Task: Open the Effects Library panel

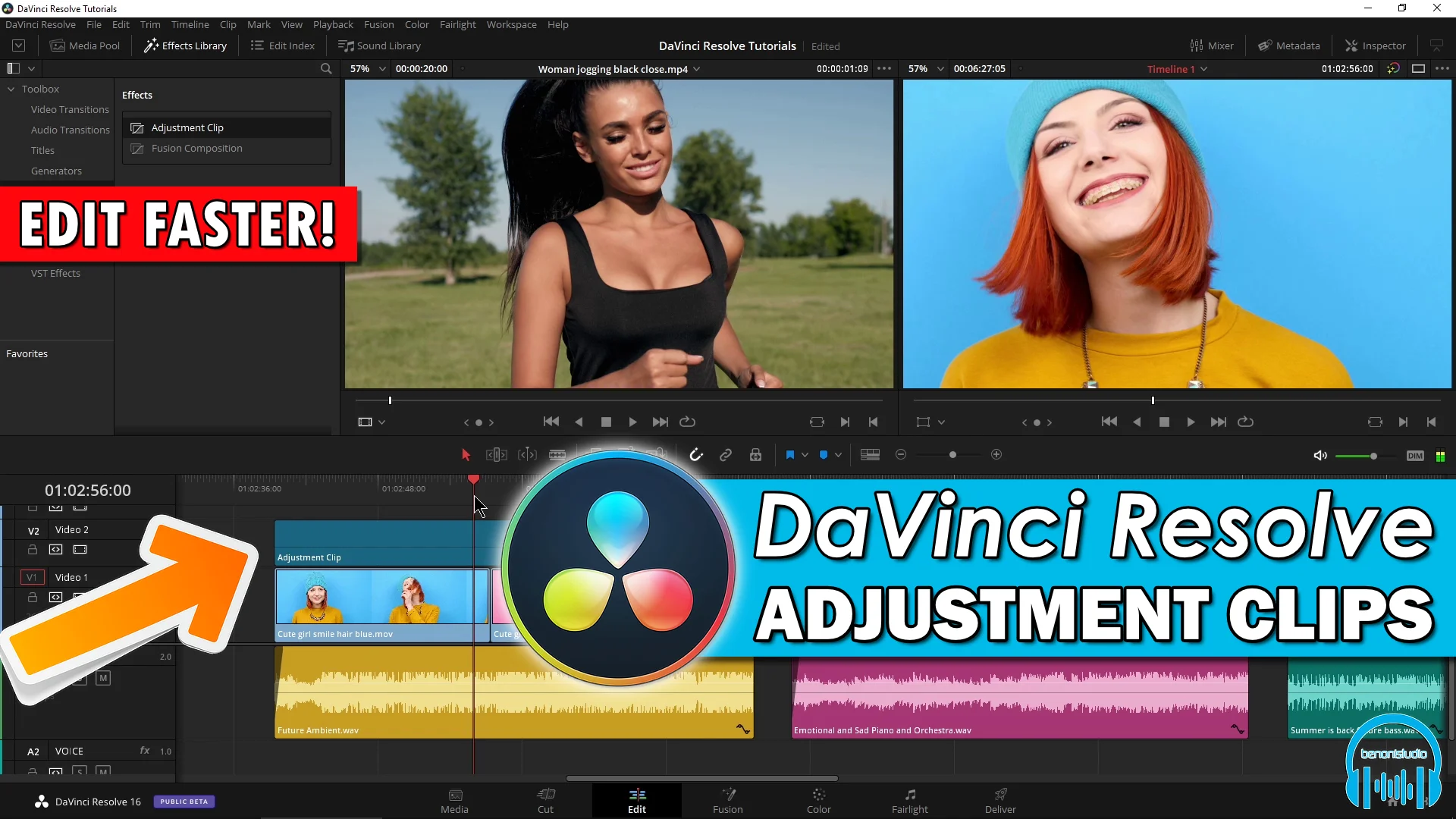Action: pos(184,45)
